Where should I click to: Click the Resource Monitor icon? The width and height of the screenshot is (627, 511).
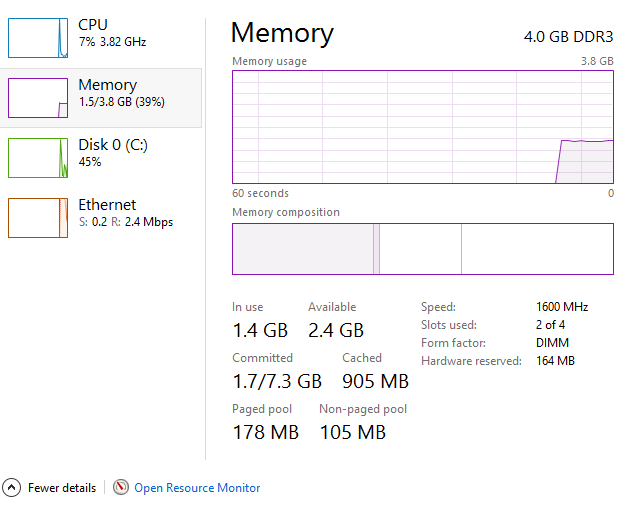pyautogui.click(x=121, y=488)
